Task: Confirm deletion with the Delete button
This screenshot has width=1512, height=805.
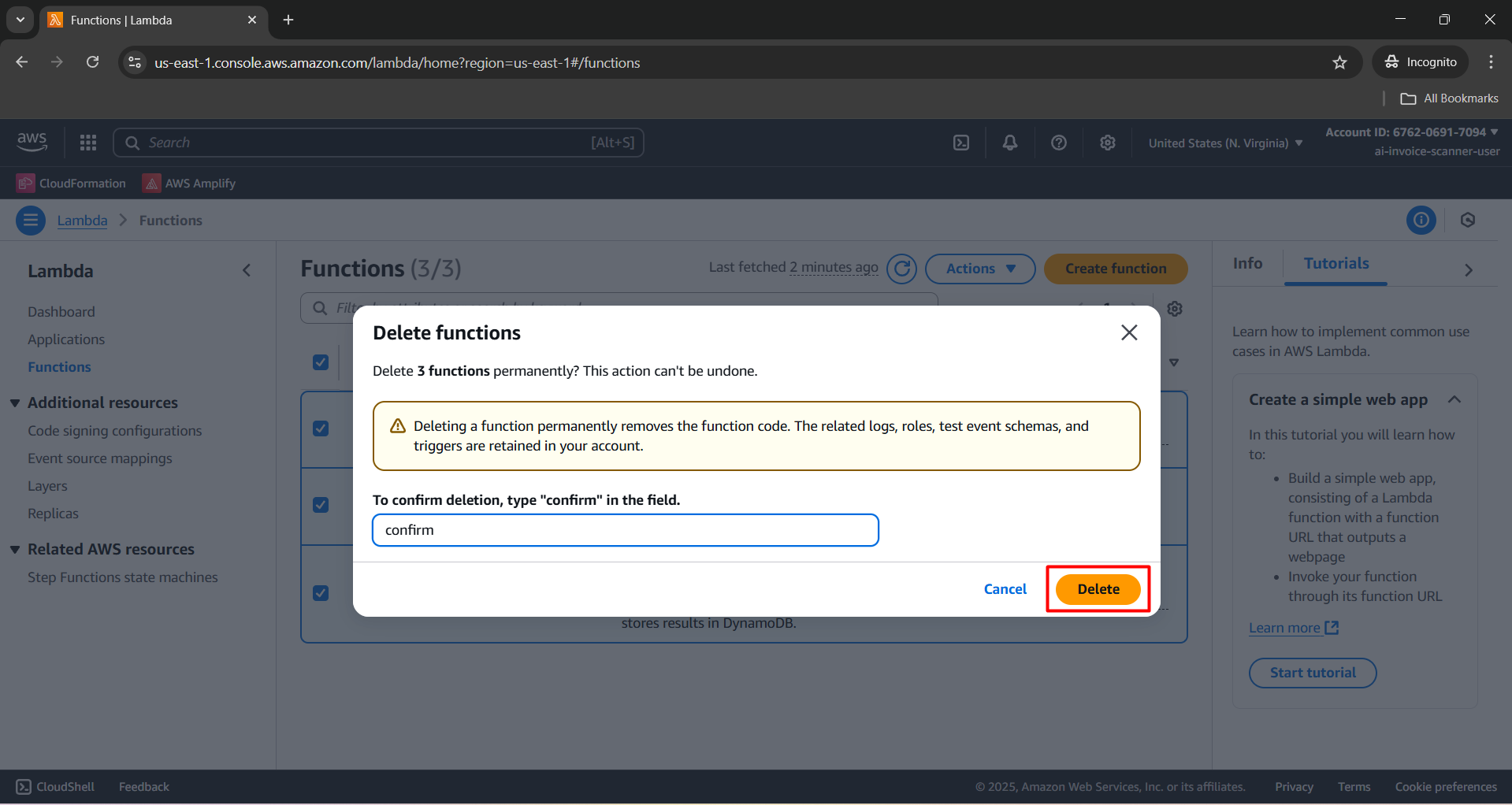Action: coord(1098,588)
